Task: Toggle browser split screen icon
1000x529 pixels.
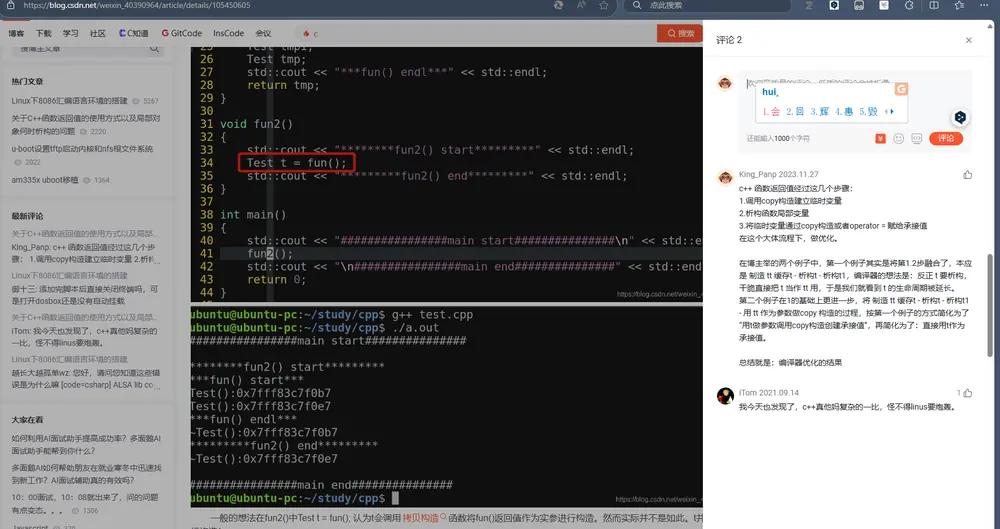Action: pos(934,5)
